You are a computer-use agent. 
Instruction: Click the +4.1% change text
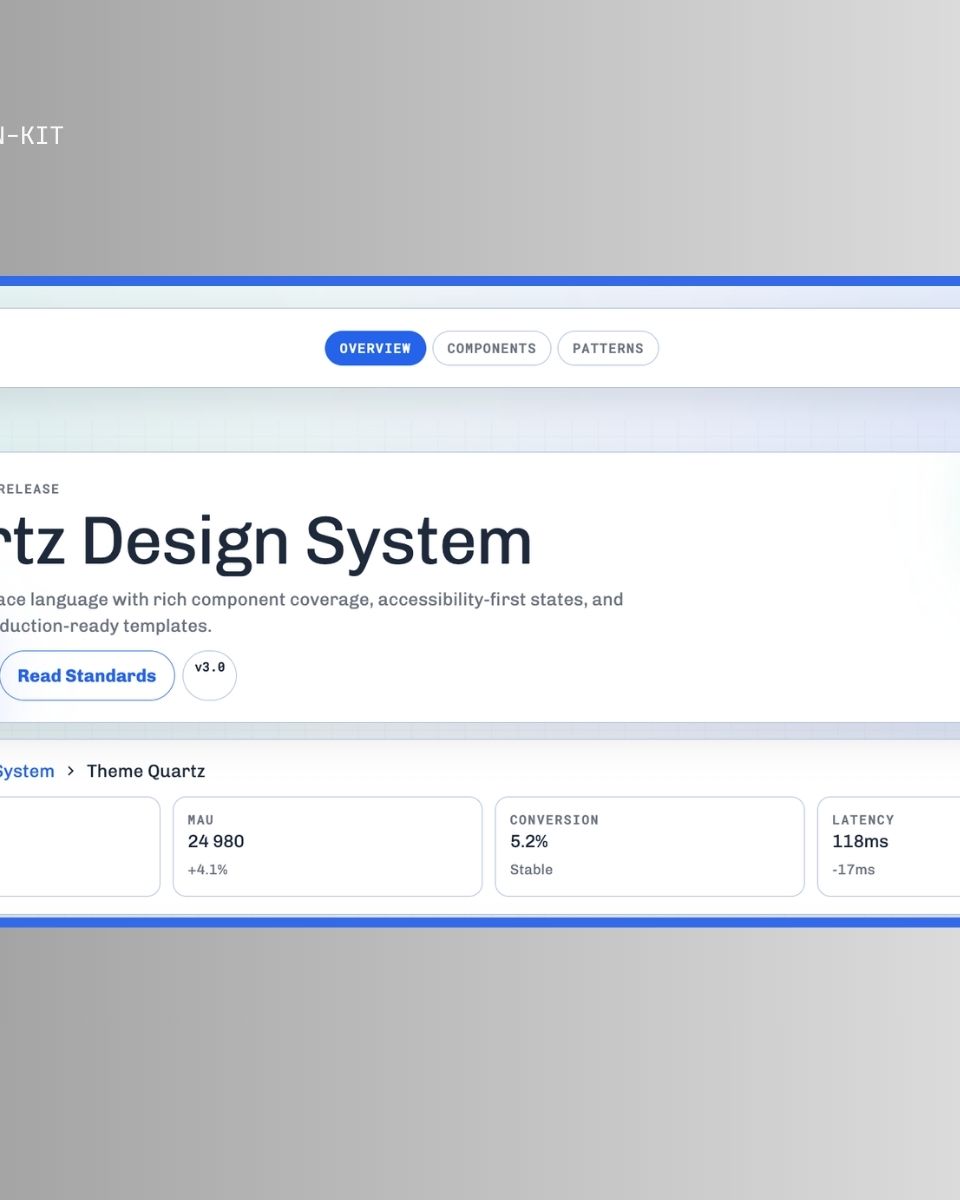(x=208, y=870)
